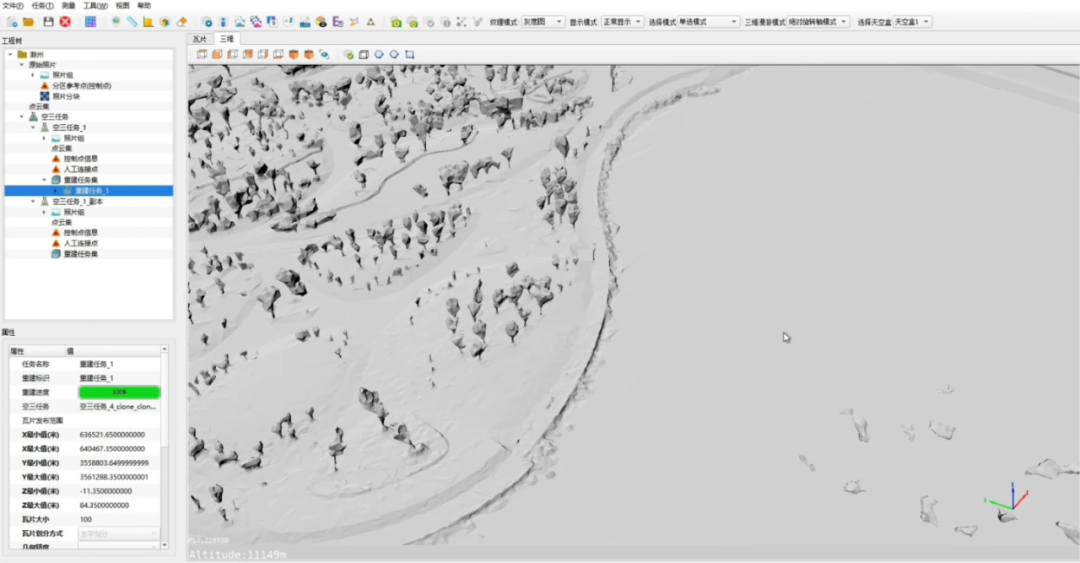
Task: Select 人工连接点 under 空三任务_1
Action: point(81,170)
